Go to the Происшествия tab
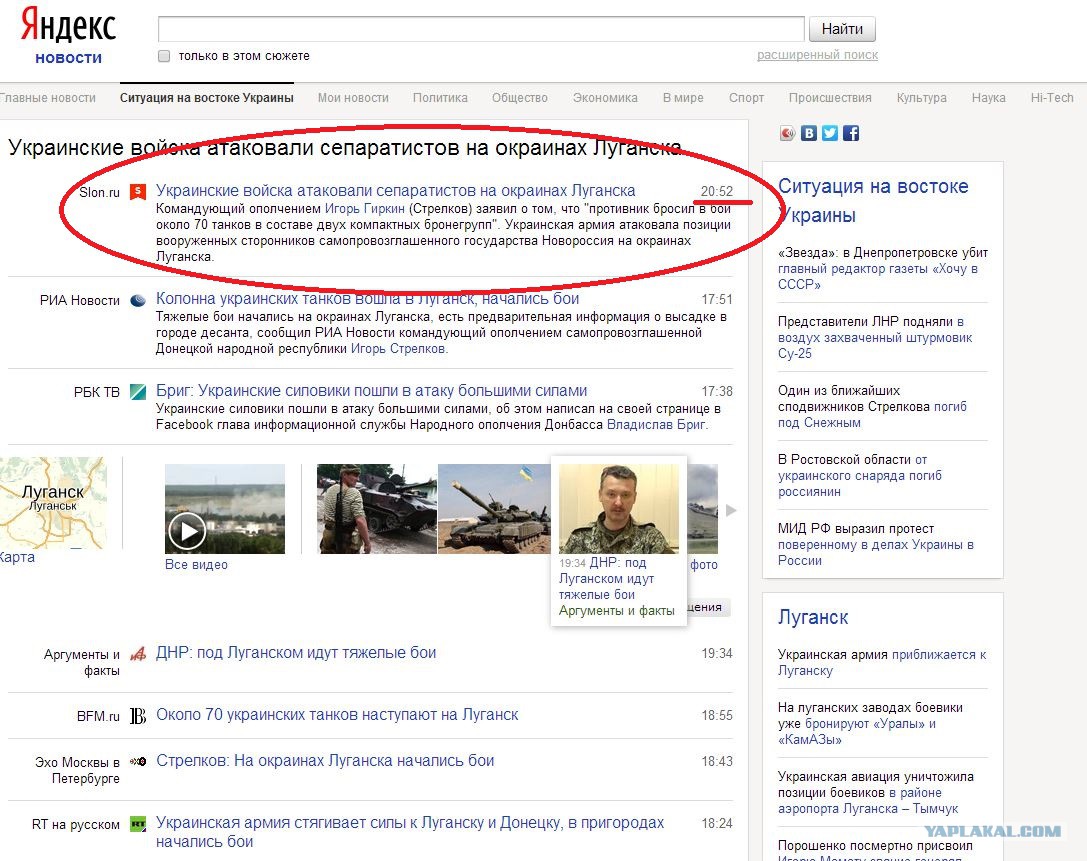This screenshot has width=1087, height=861. (x=830, y=98)
